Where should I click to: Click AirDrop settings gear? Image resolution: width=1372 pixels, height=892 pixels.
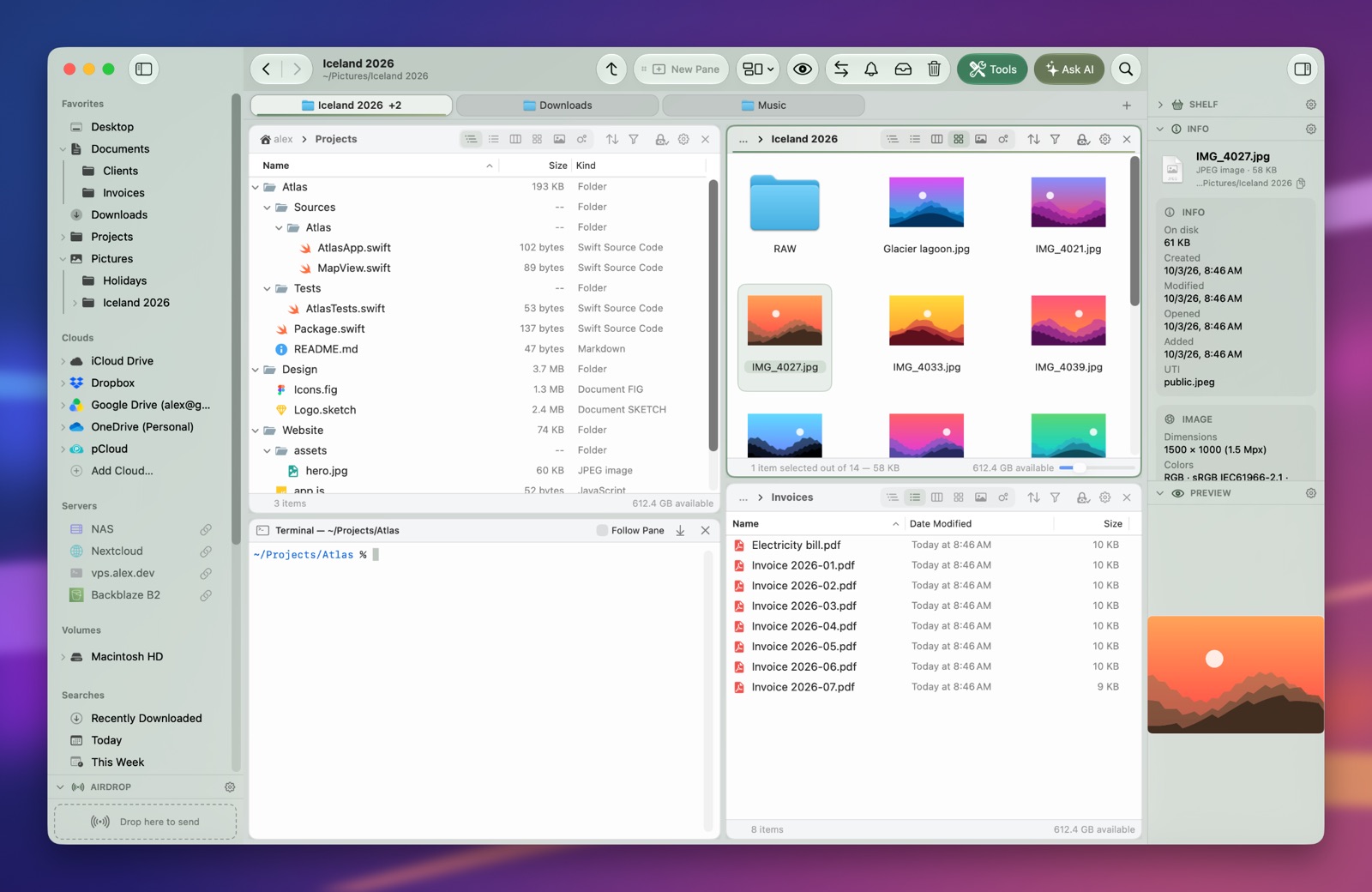tap(230, 787)
